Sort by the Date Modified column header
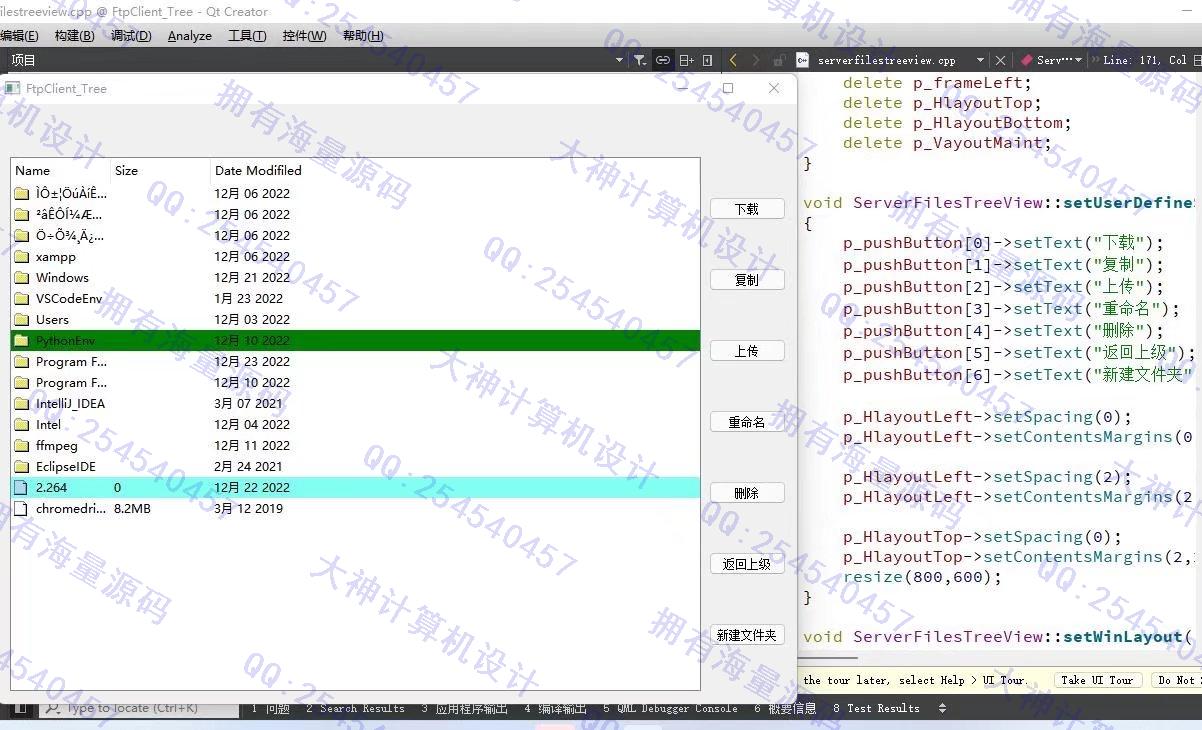This screenshot has height=730, width=1202. tap(455, 170)
